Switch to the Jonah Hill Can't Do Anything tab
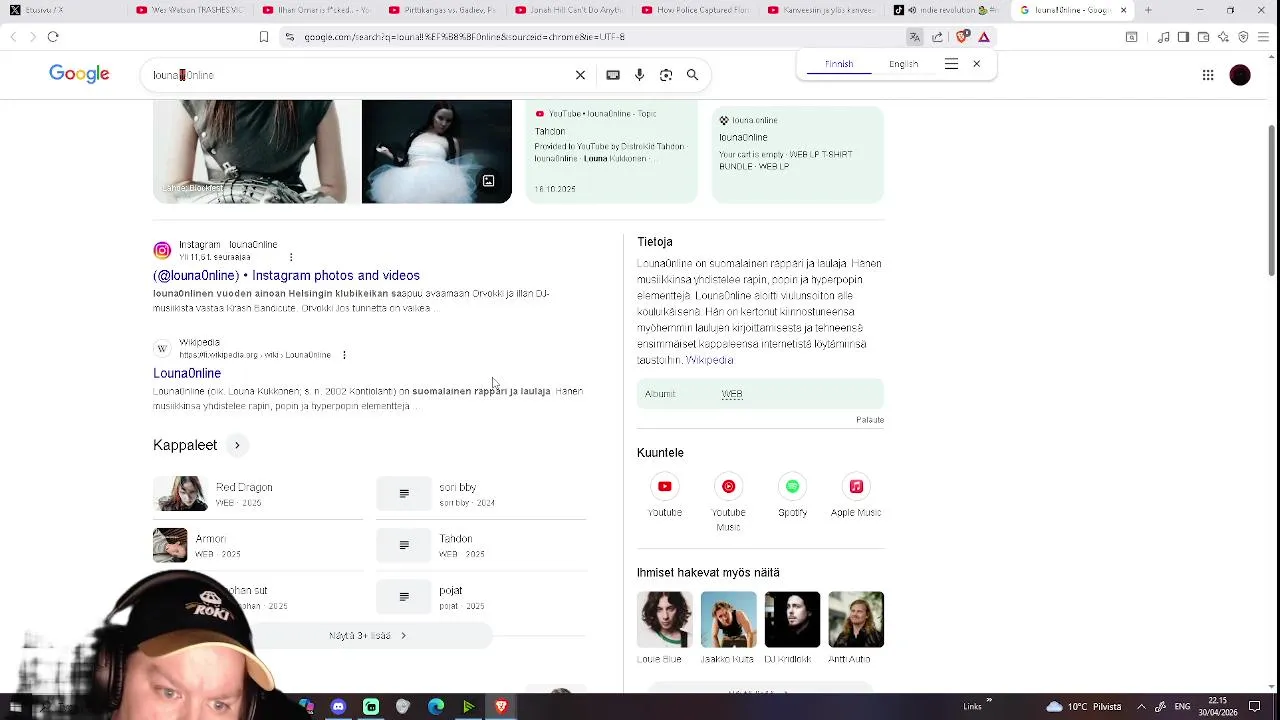 pos(570,10)
